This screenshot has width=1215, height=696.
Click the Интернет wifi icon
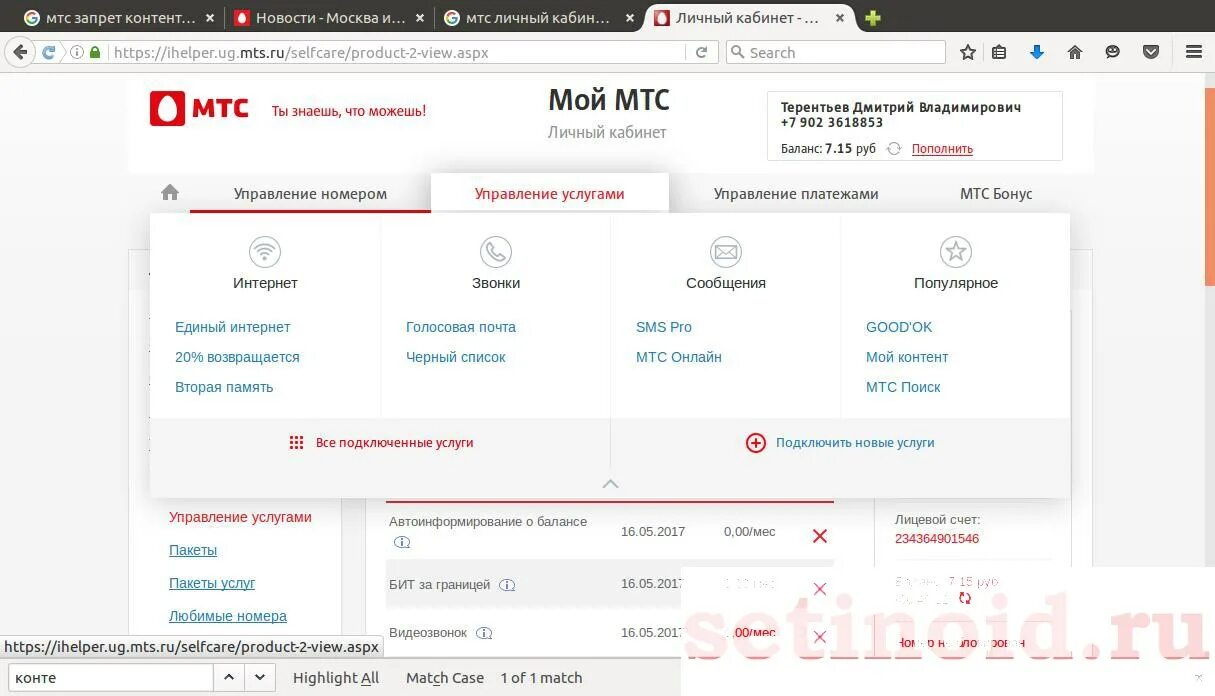(x=265, y=252)
